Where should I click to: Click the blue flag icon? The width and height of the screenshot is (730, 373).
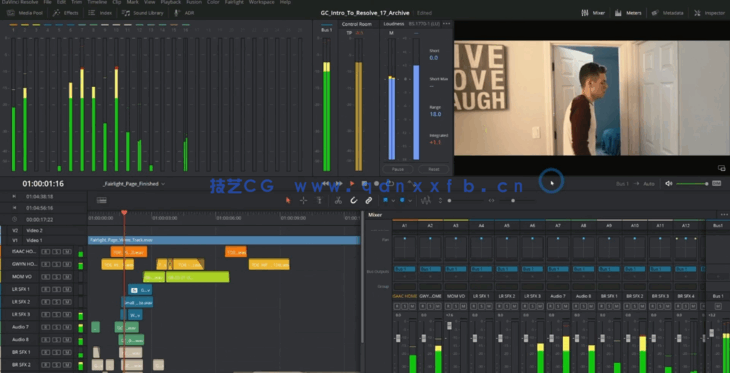coord(385,200)
